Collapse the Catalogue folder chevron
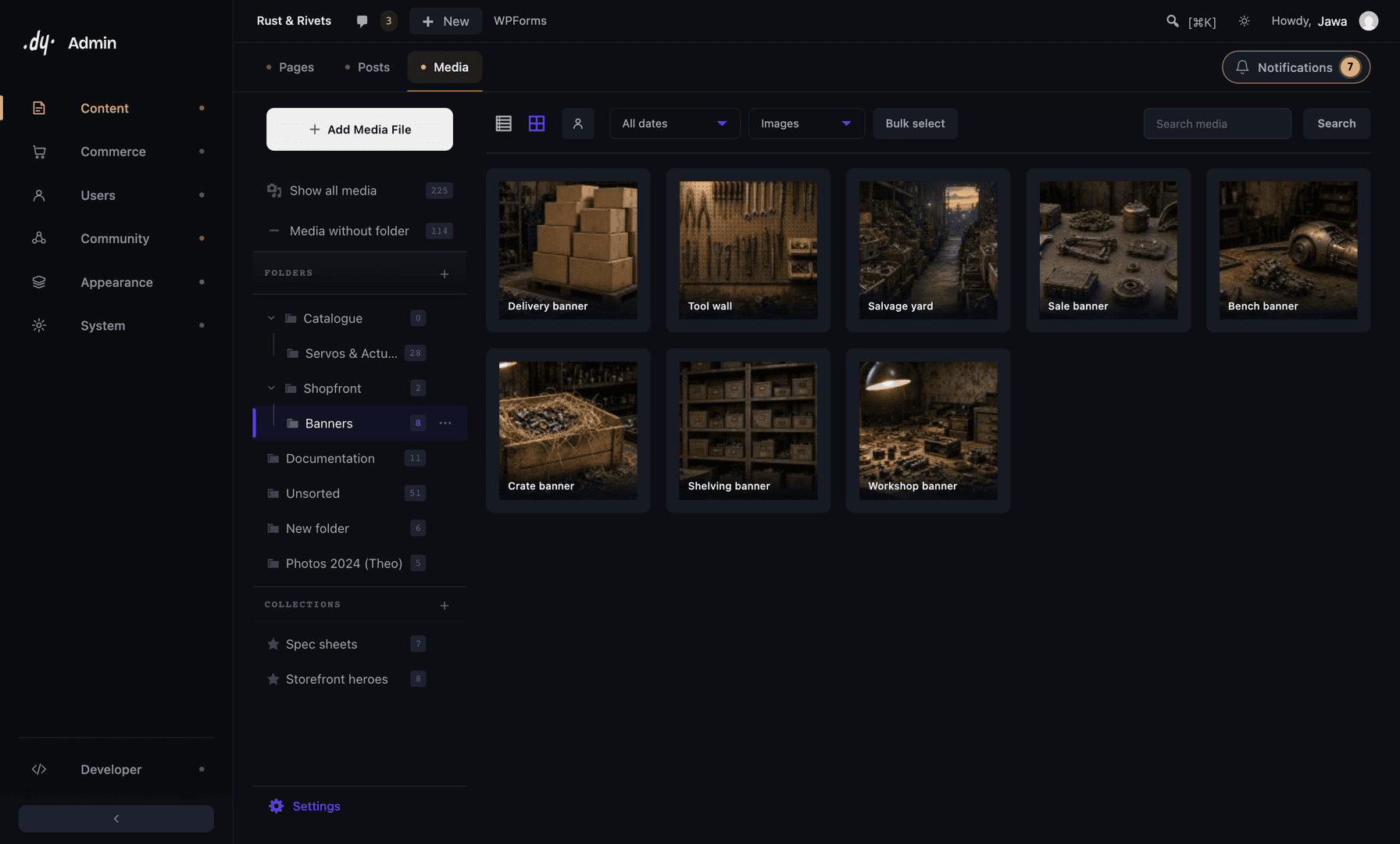 [x=271, y=318]
